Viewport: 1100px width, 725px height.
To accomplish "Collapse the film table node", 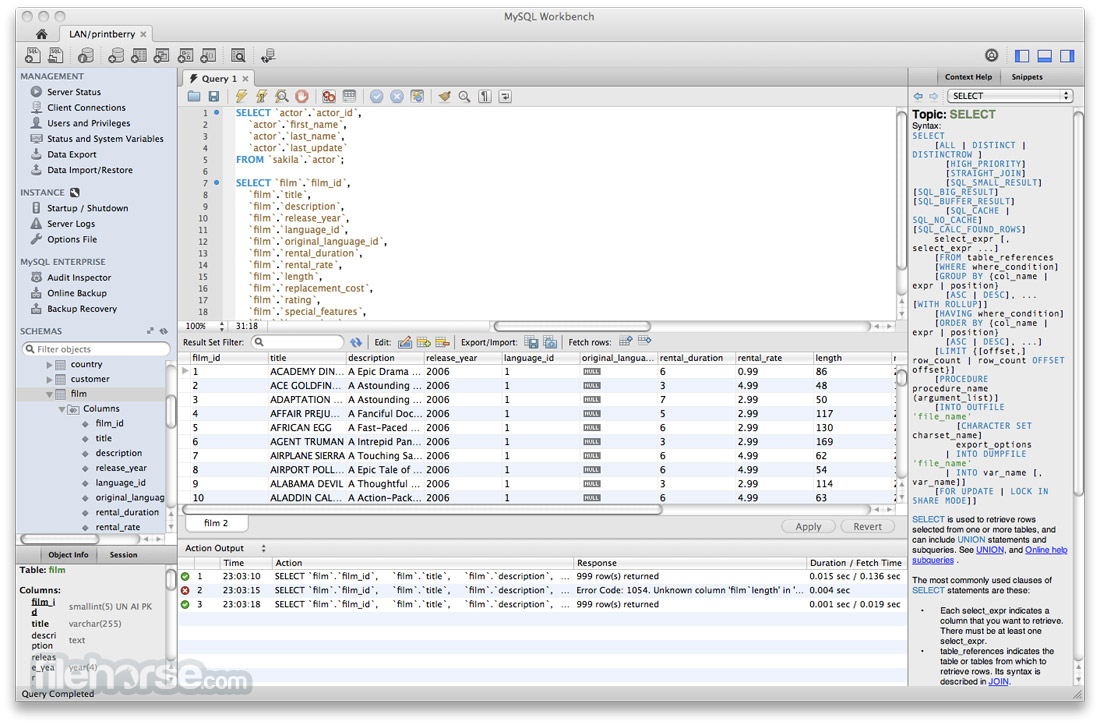I will (49, 394).
